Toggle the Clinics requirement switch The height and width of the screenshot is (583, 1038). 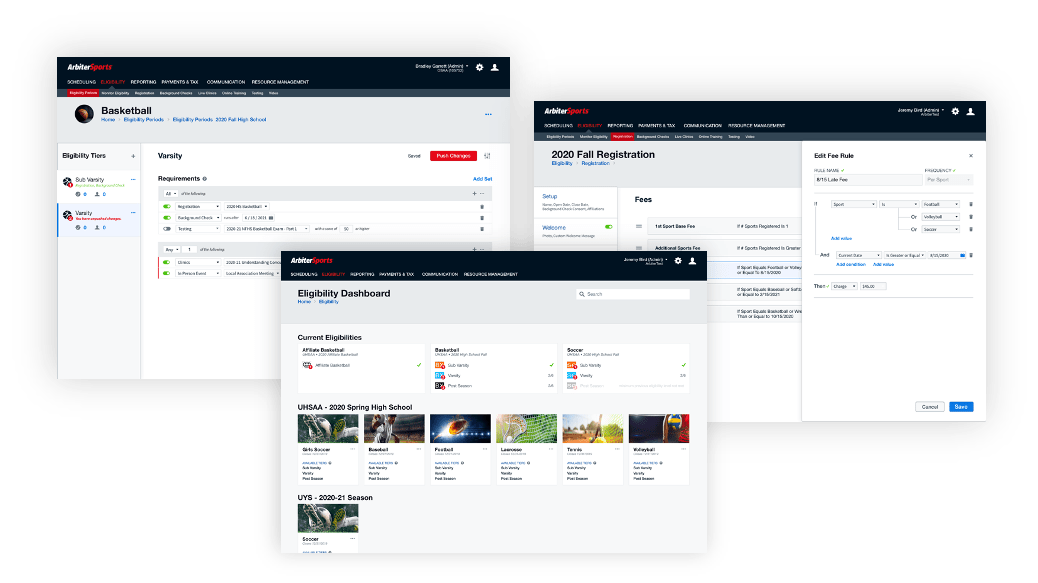pyautogui.click(x=167, y=262)
